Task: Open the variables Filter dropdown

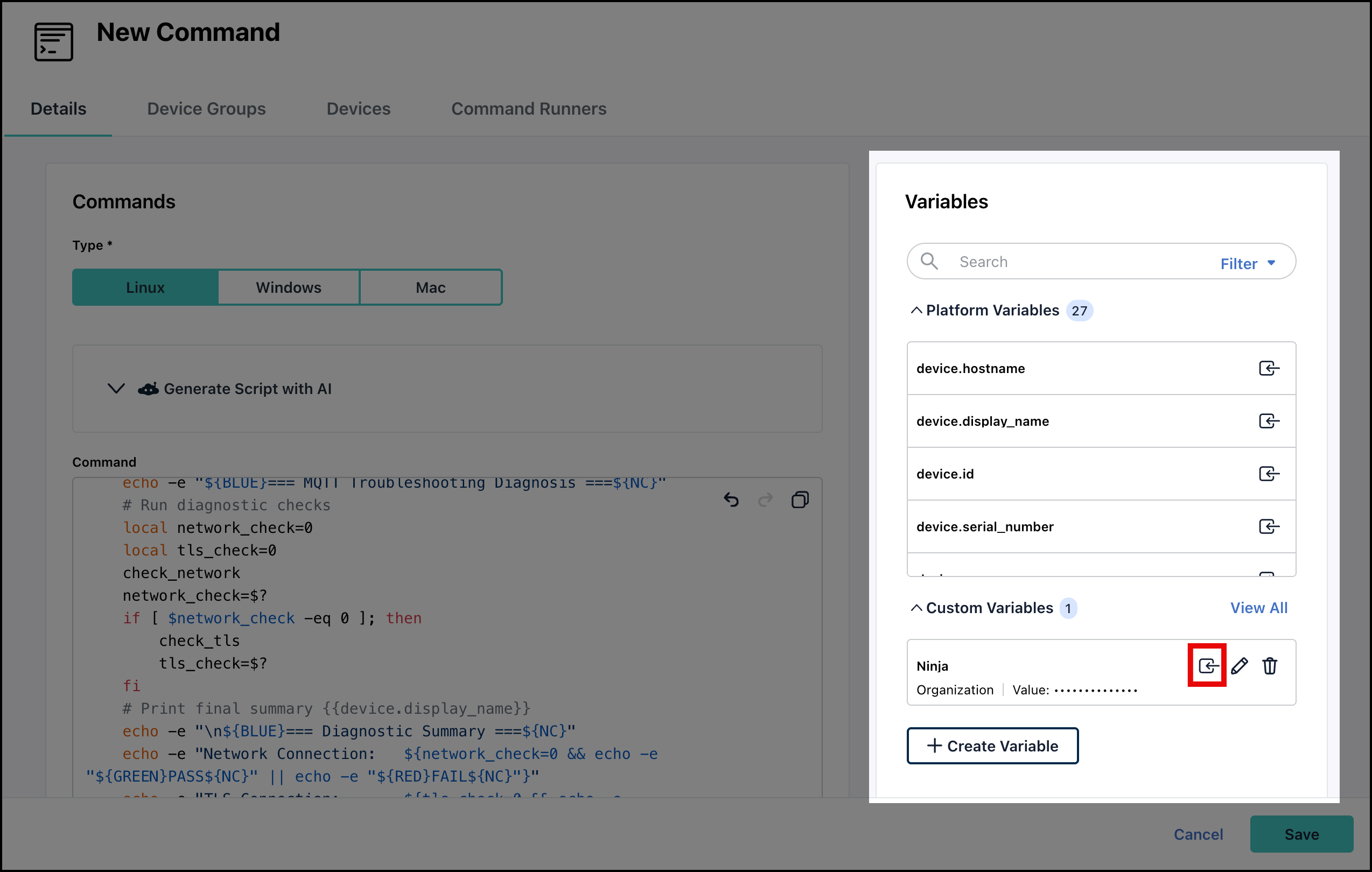Action: coord(1247,262)
